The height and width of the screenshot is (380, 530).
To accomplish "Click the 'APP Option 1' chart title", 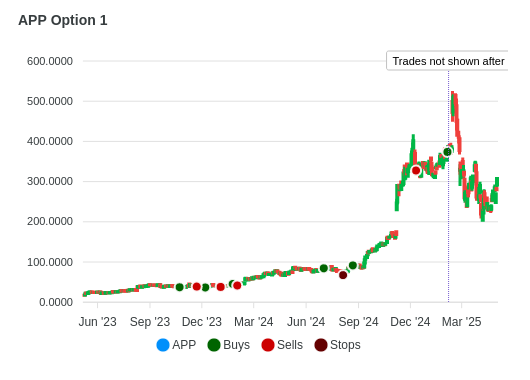I will tap(63, 20).
